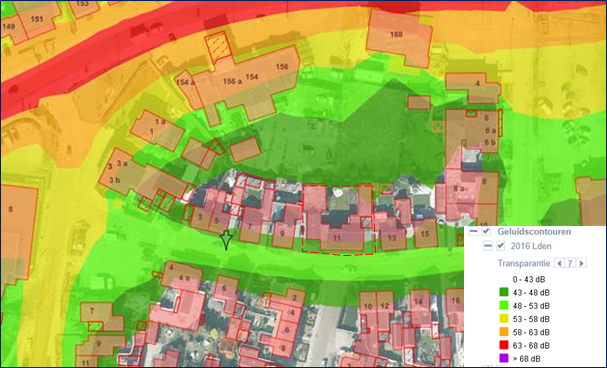
Task: Uncheck the Geluidscontouren layer checkbox
Action: tap(486, 231)
